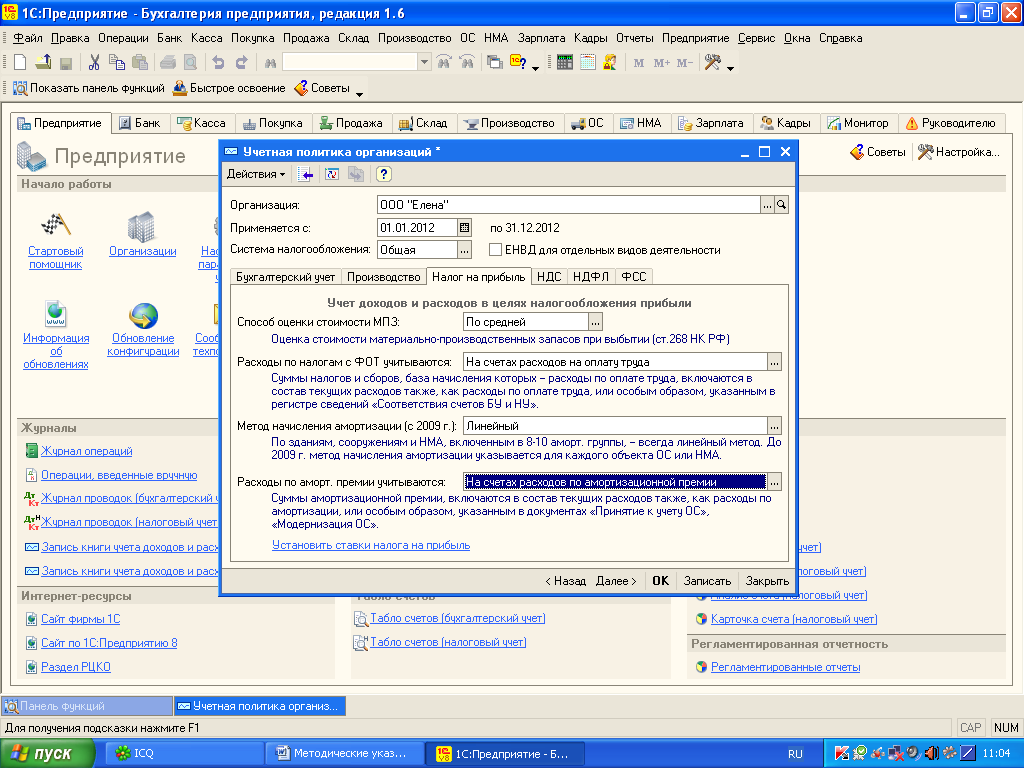
Task: Click the blue back-arrow icon in the dialog toolbar
Action: [x=306, y=174]
